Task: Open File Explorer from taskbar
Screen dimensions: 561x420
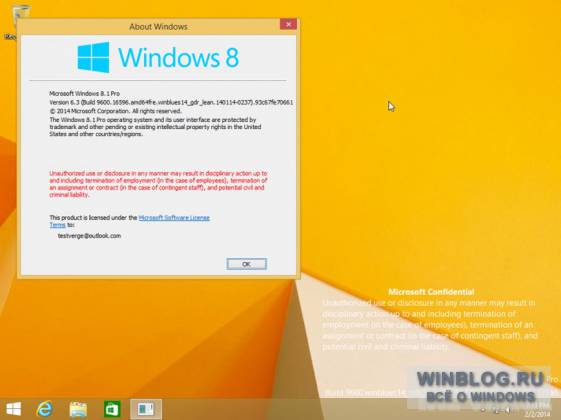Action: coord(78,409)
